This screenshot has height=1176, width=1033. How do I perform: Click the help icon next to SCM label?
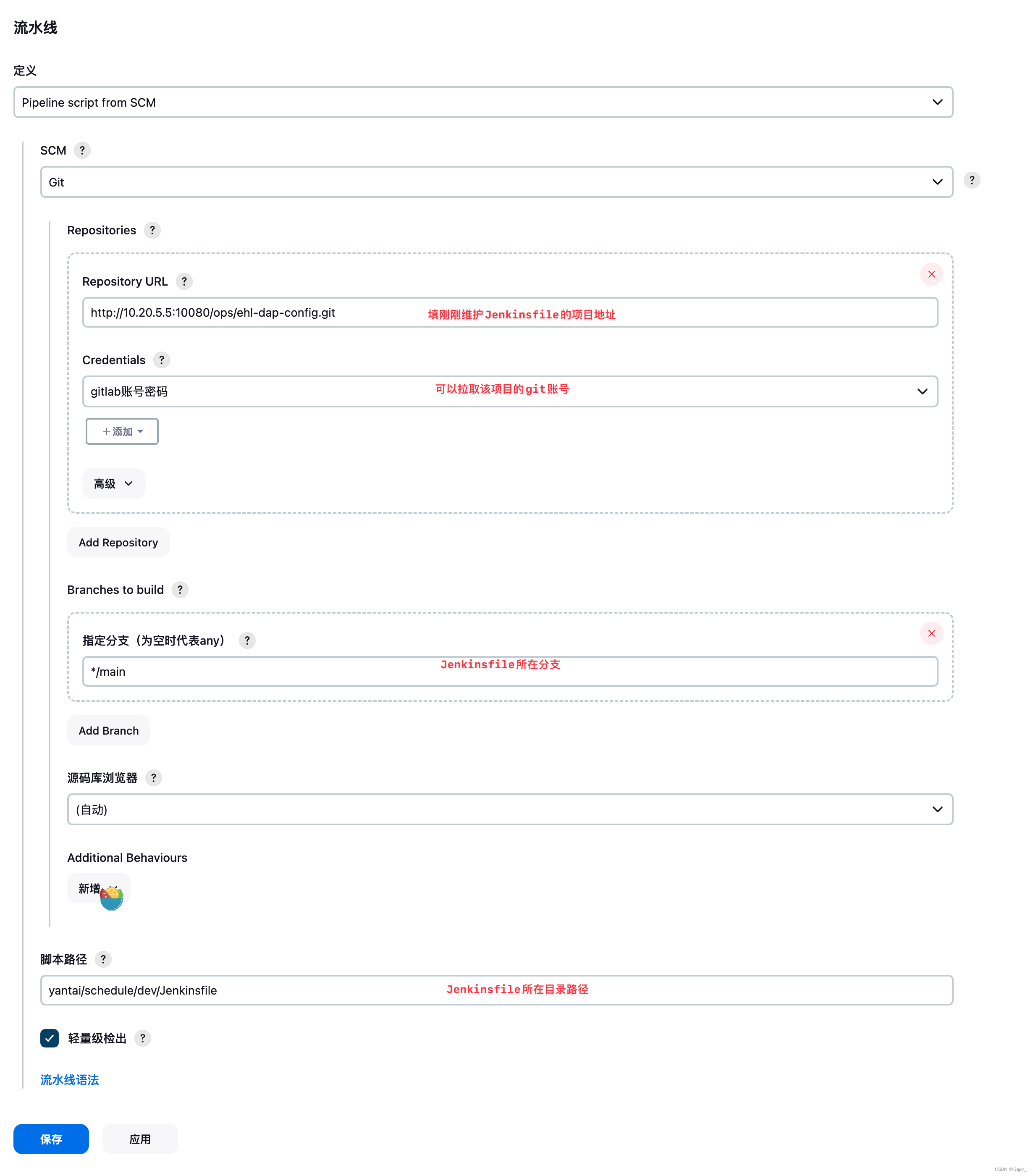click(x=82, y=150)
